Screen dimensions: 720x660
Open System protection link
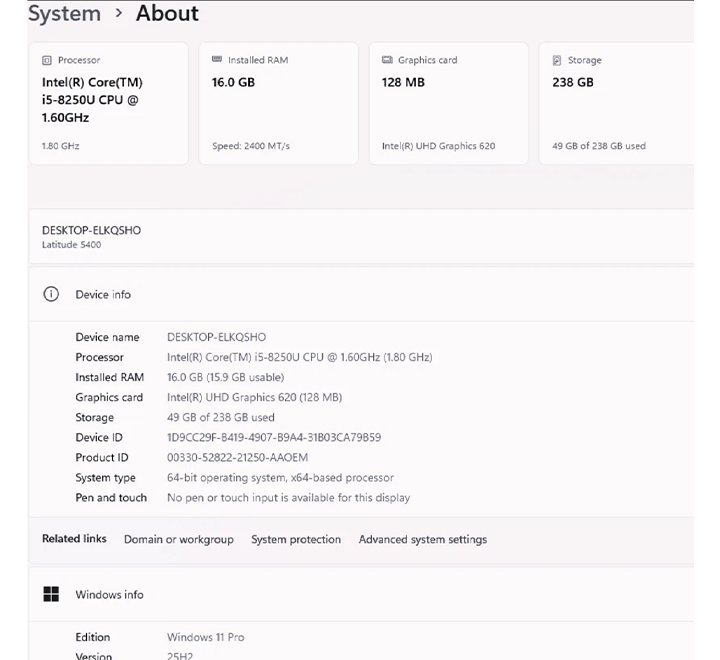click(x=296, y=539)
